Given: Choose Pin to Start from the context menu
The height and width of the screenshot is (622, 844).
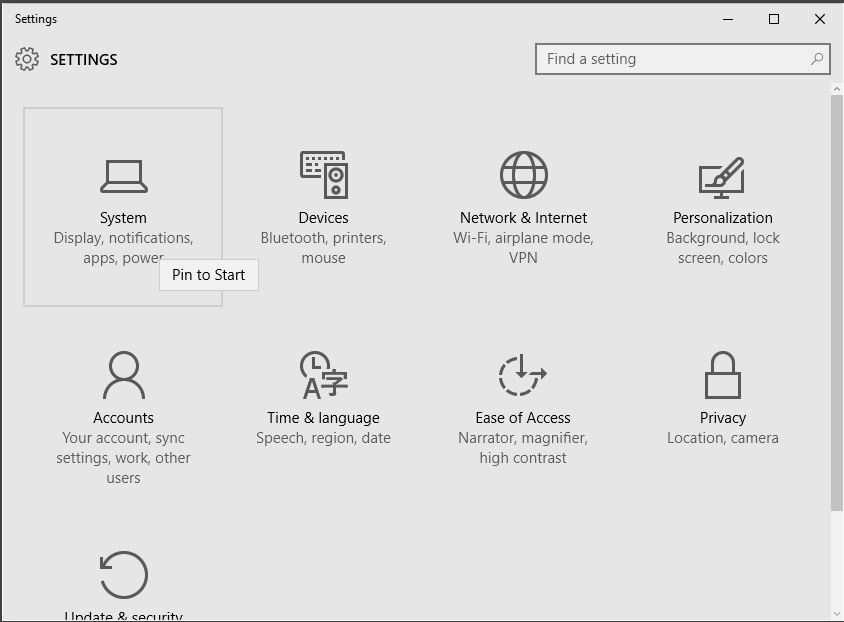Looking at the screenshot, I should (209, 275).
